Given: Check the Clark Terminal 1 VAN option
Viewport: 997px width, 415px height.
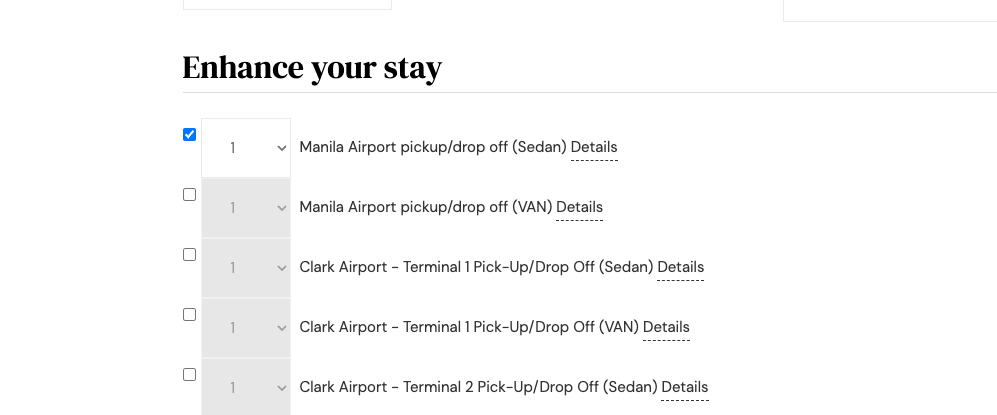Looking at the screenshot, I should (189, 315).
